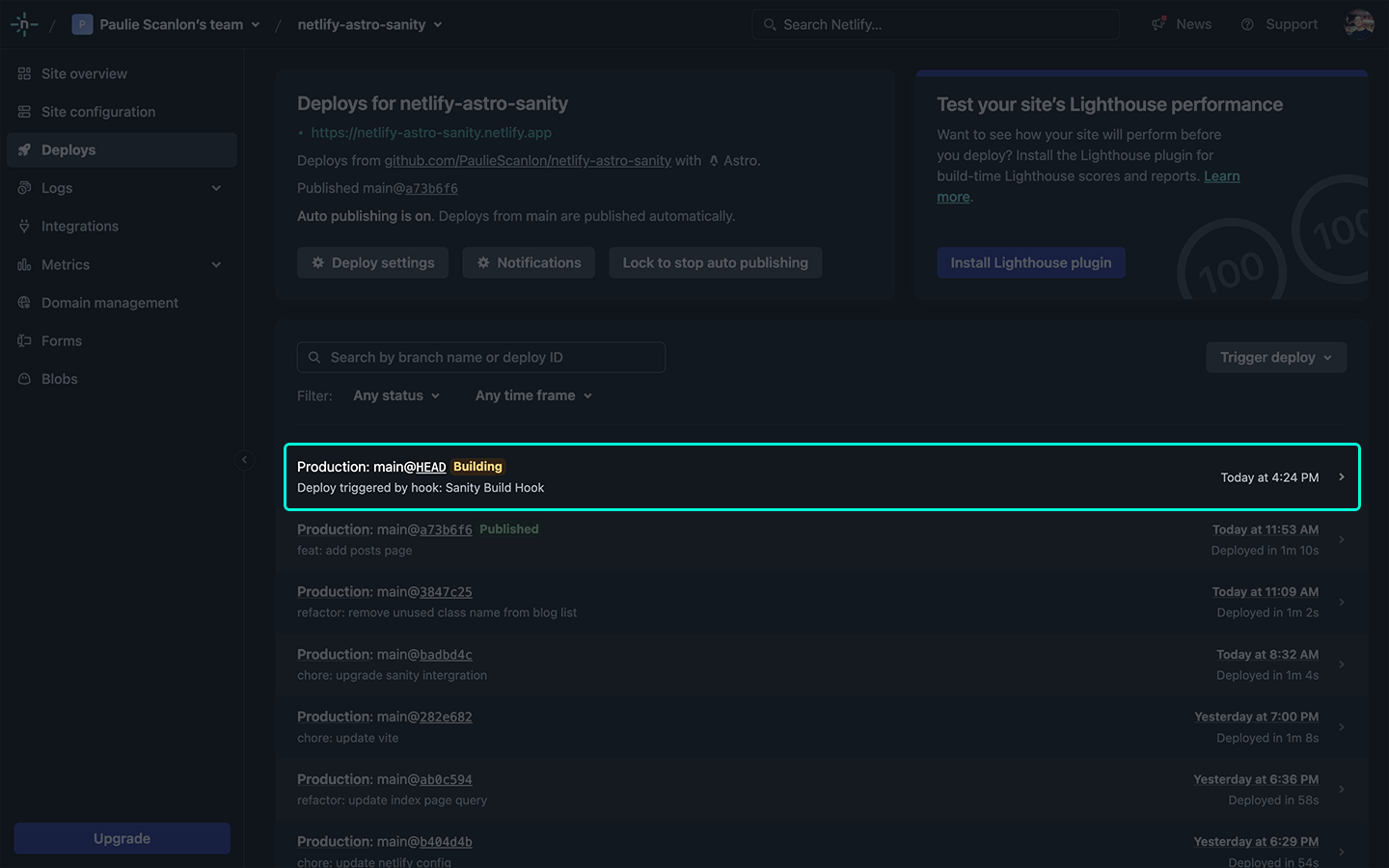This screenshot has width=1389, height=868.
Task: Focus the Search Netlify field
Action: tap(936, 24)
